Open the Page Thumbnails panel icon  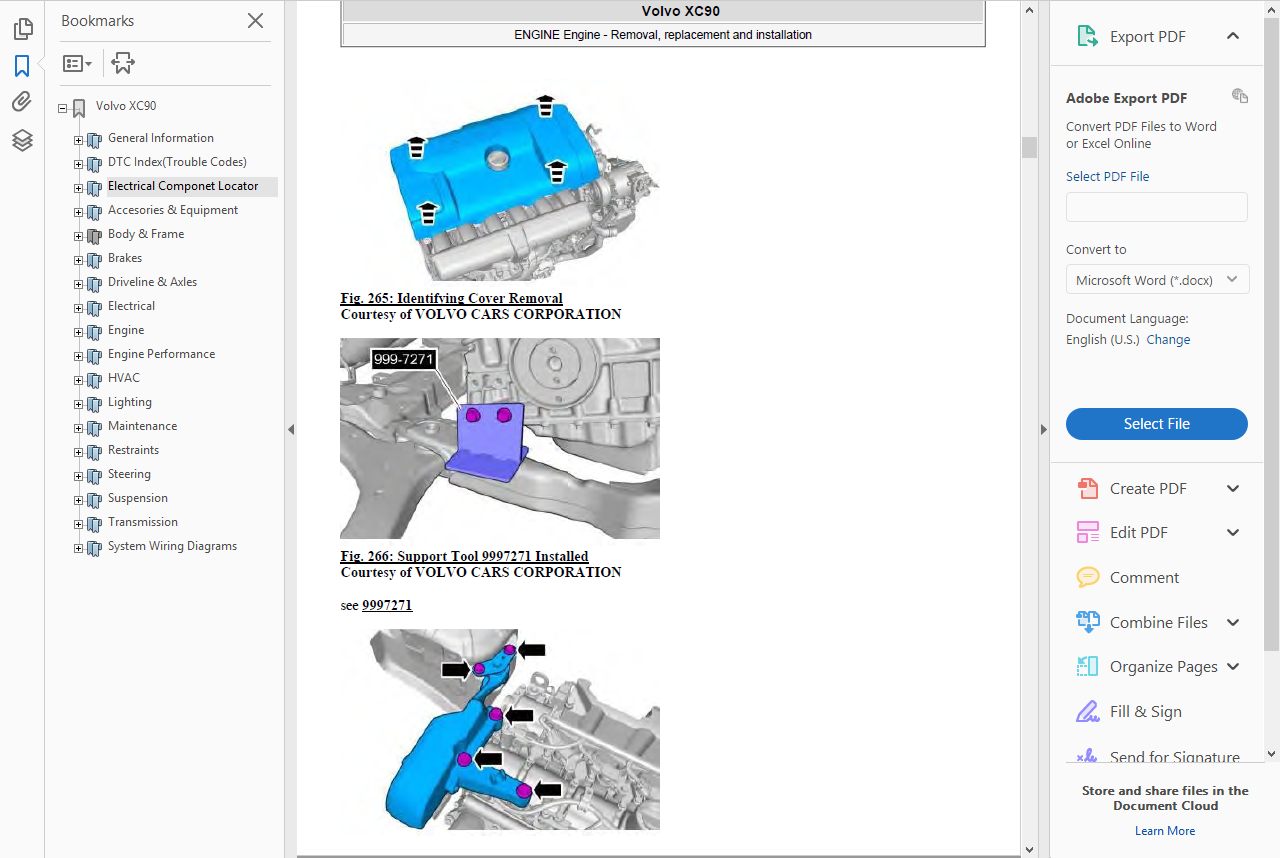click(22, 29)
